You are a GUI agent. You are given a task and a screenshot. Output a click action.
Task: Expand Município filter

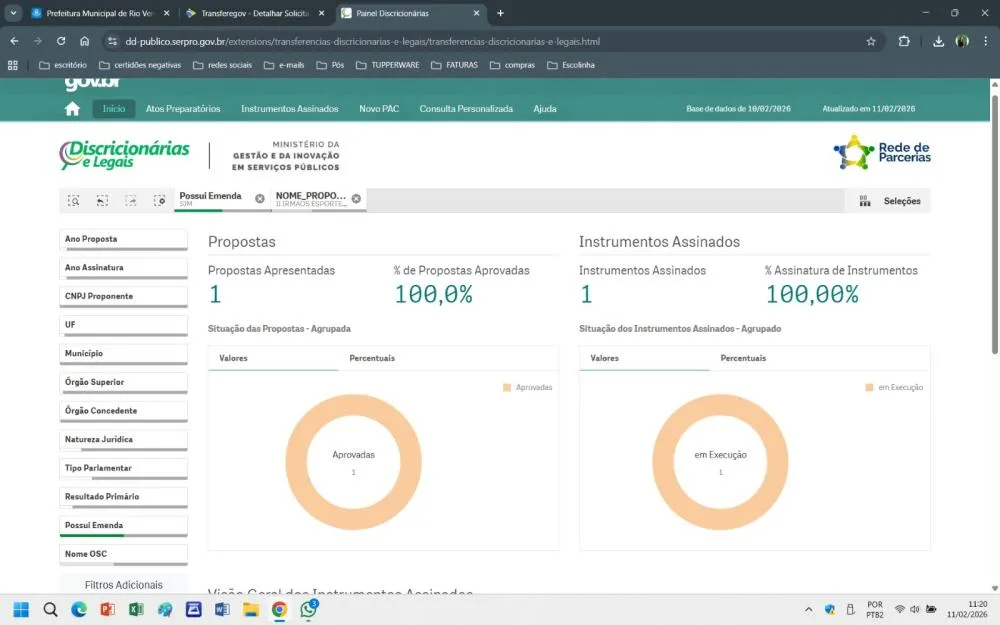click(123, 354)
